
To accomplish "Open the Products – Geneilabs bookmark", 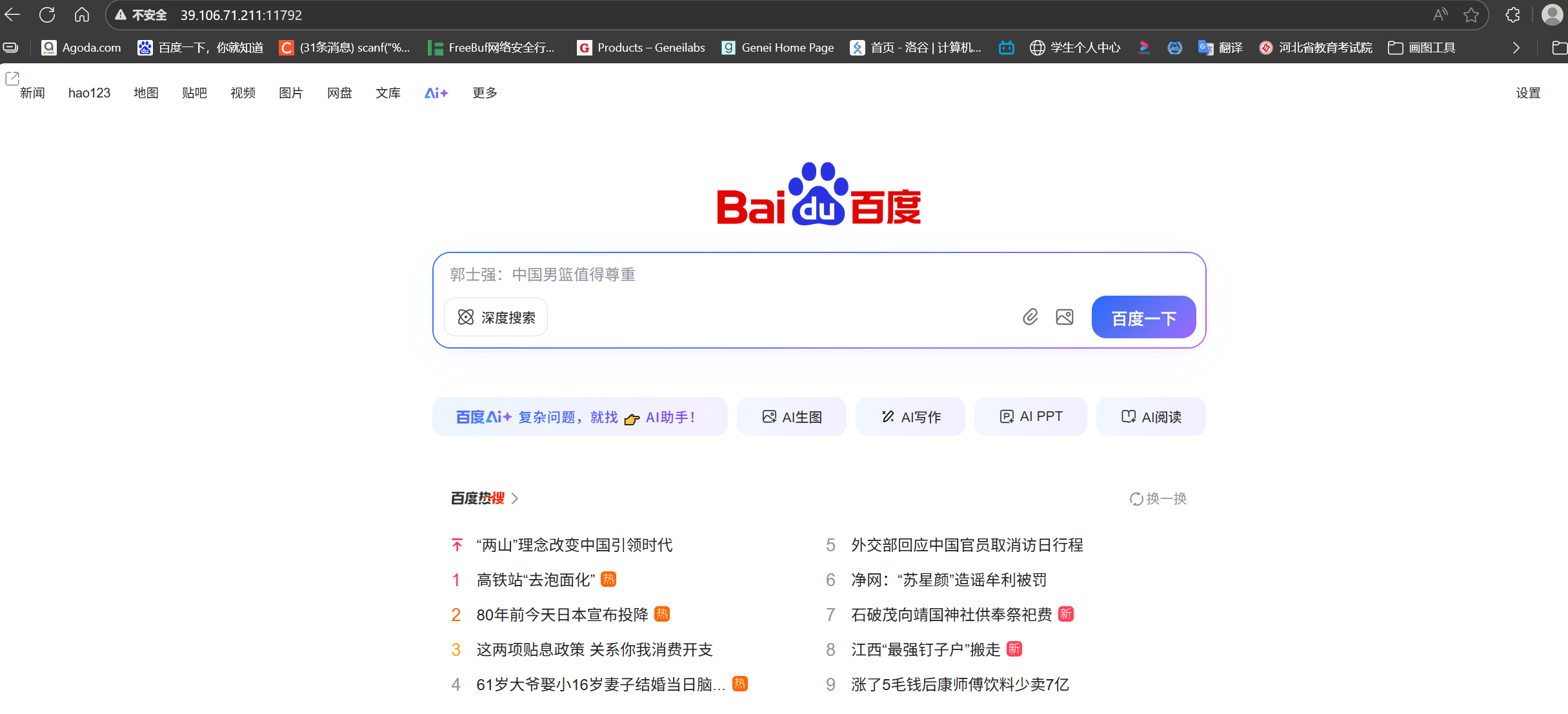I will 641,48.
